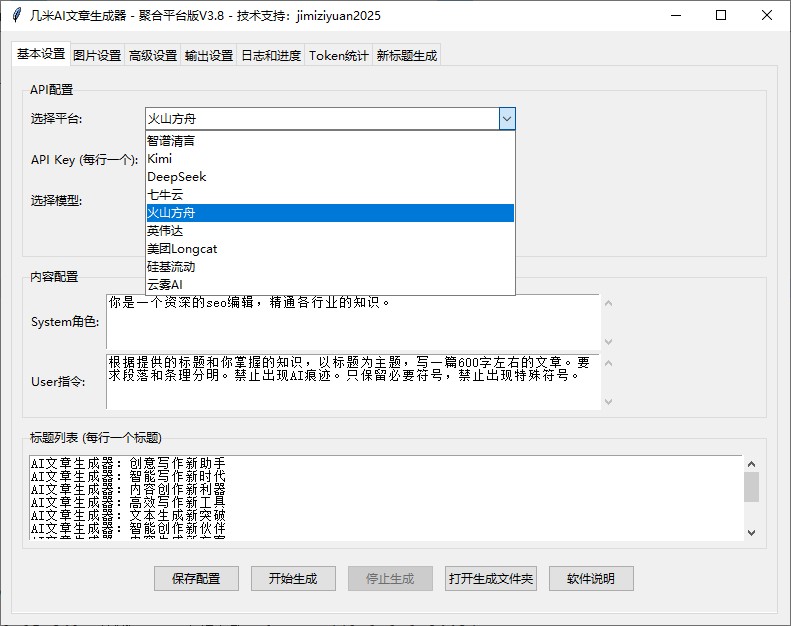
Task: Select DeepSeek in the platform list
Action: pyautogui.click(x=330, y=177)
